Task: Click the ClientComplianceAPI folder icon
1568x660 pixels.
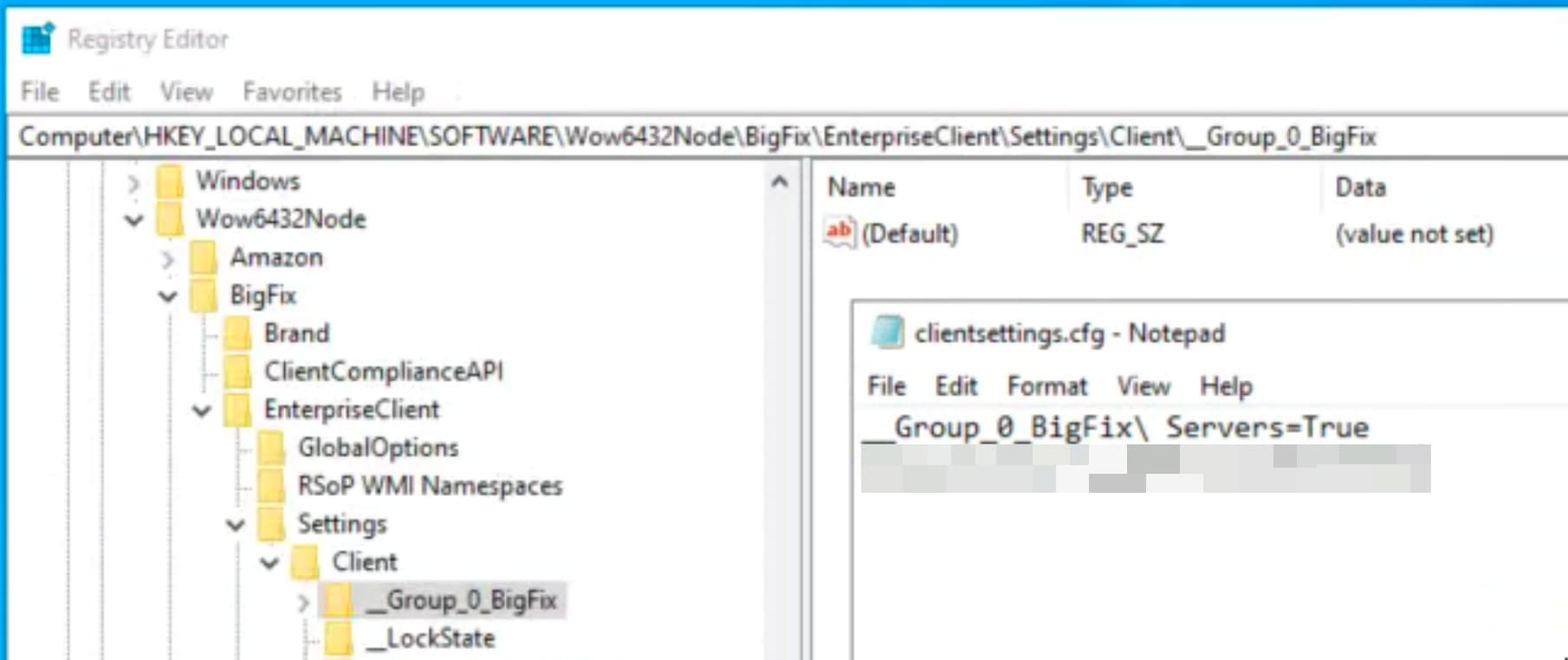Action: 237,372
